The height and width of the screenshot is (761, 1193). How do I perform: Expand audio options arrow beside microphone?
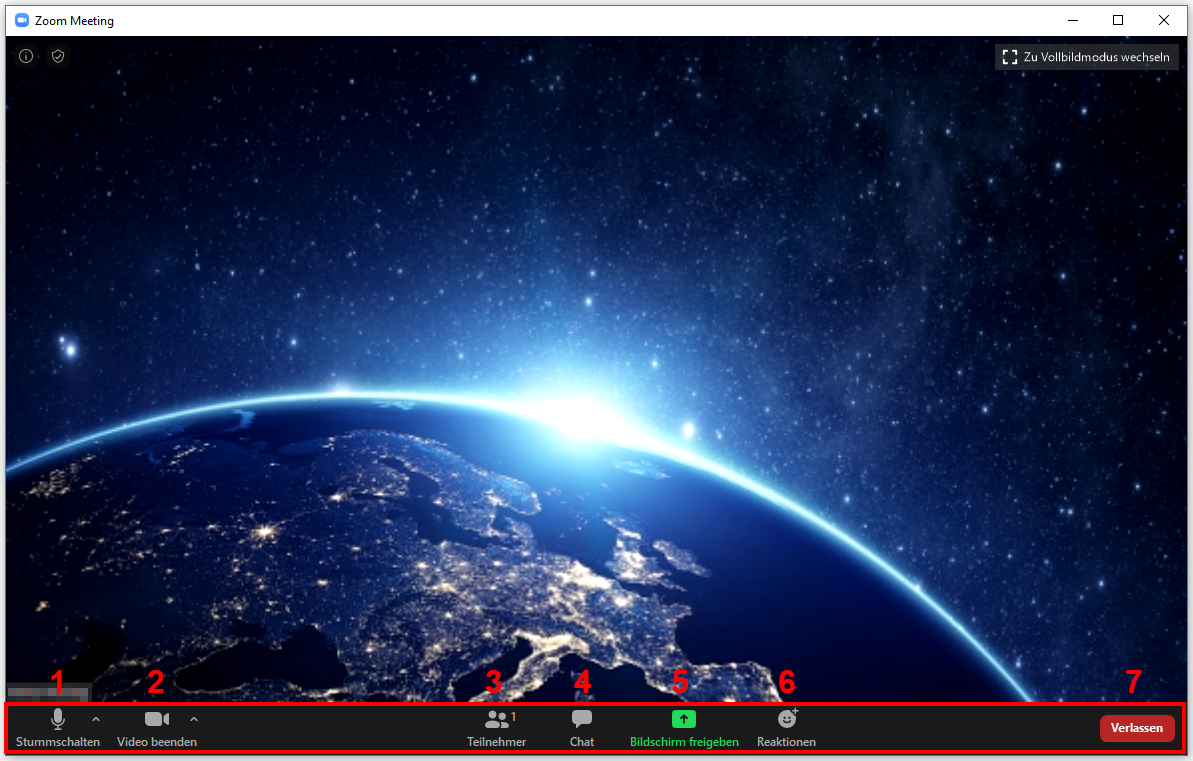click(x=96, y=719)
